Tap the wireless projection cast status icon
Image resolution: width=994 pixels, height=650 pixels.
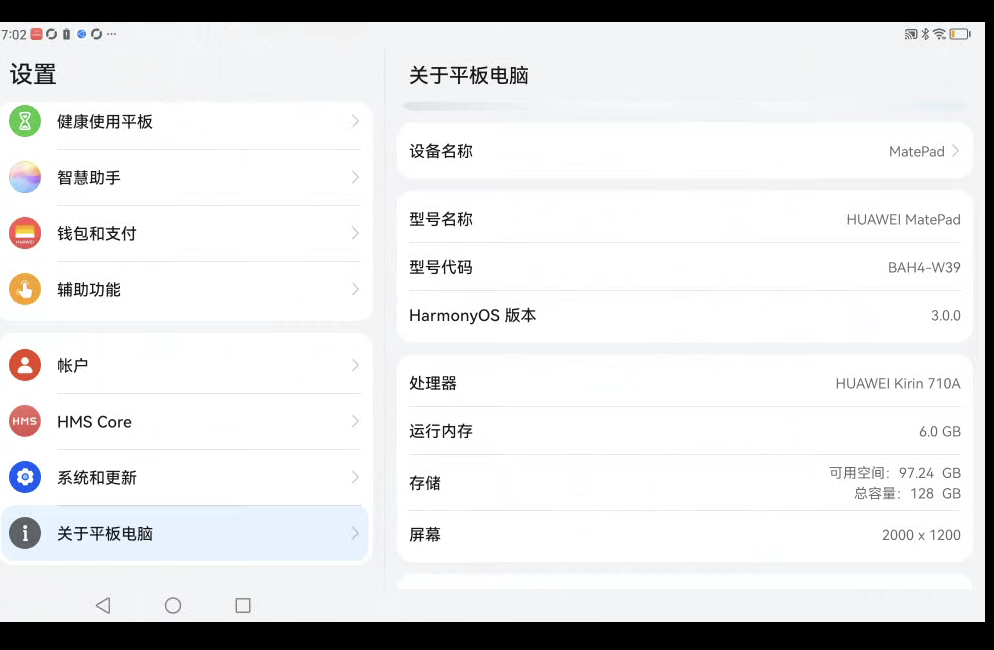pos(911,34)
